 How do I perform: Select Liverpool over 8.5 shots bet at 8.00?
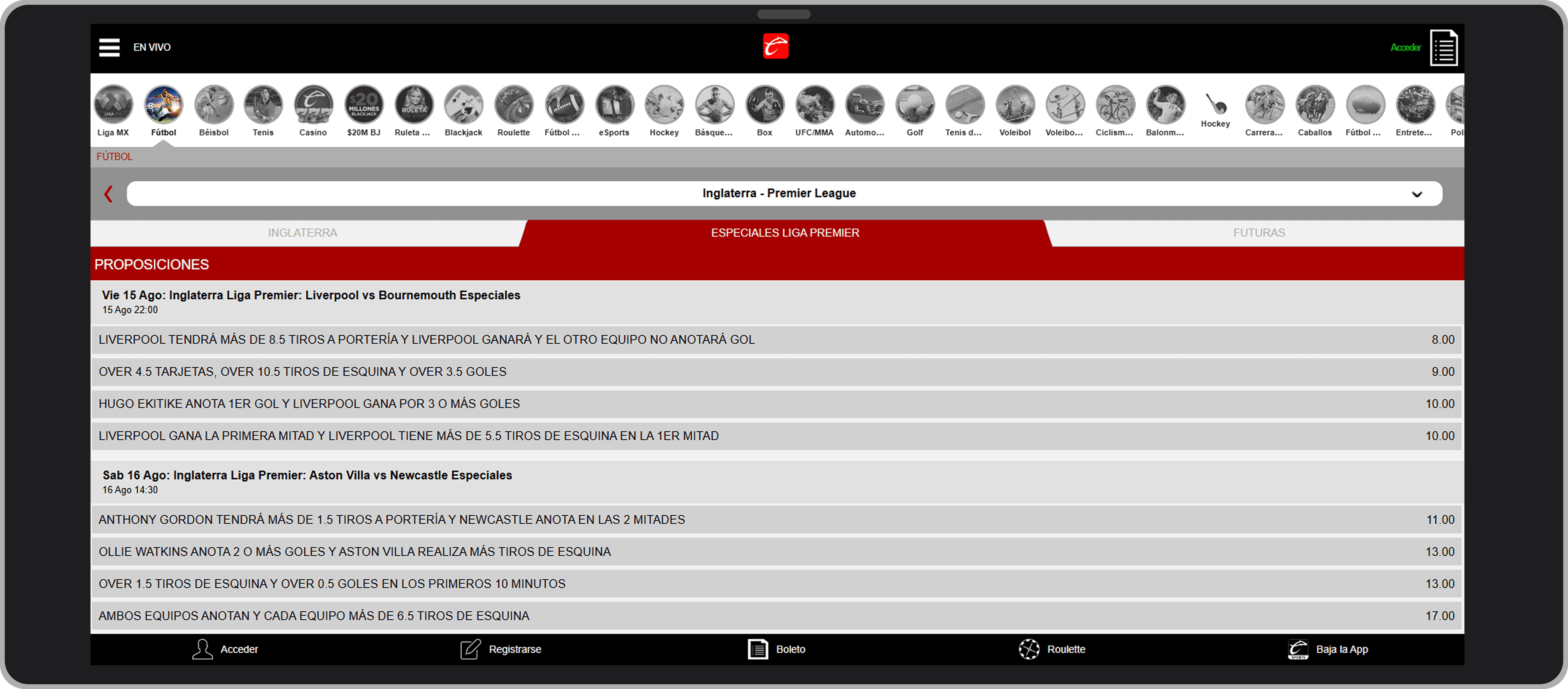click(777, 340)
